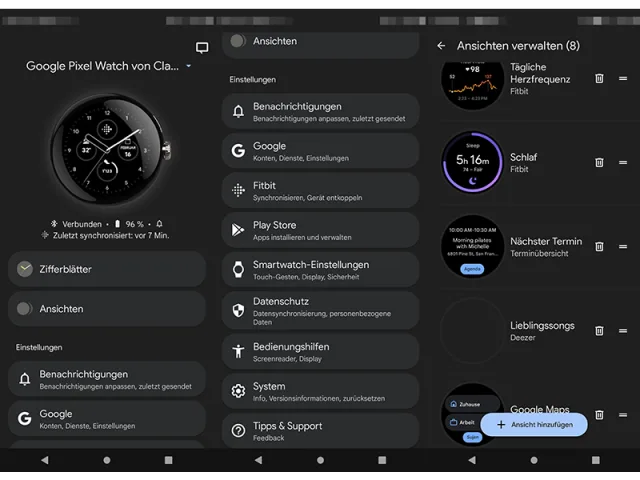Tap Ansicht hinzufügen button
Image resolution: width=640 pixels, height=480 pixels.
[534, 424]
